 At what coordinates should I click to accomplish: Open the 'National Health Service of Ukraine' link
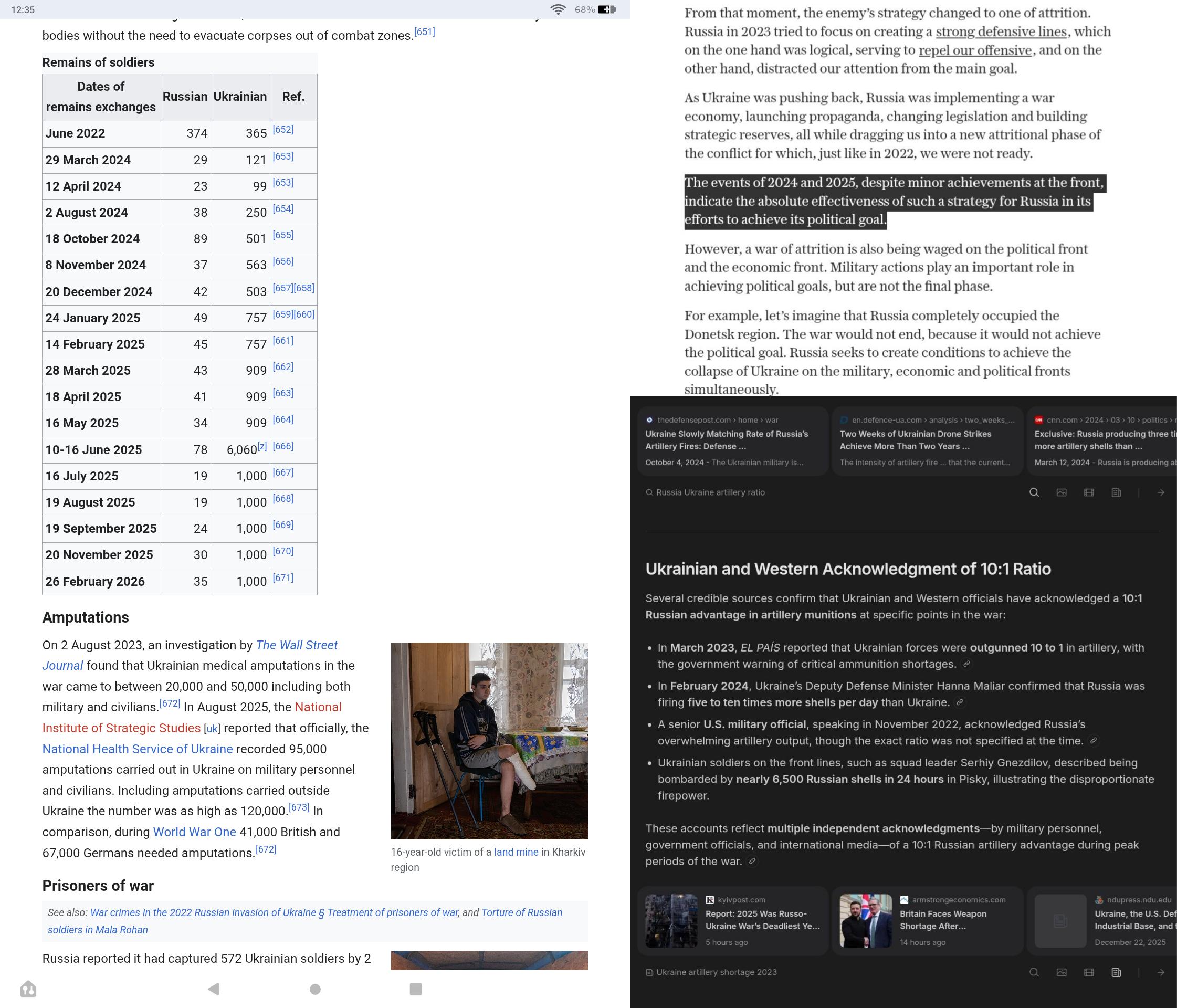pos(138,749)
